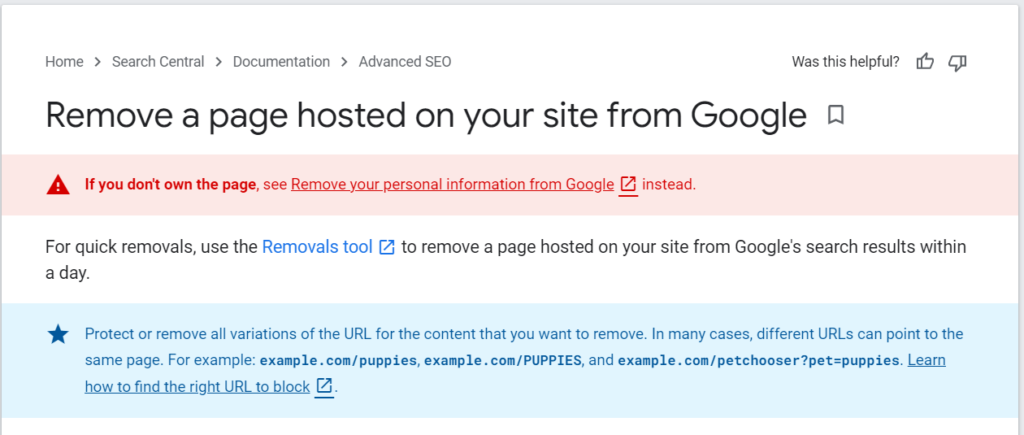This screenshot has height=435, width=1024.
Task: Click the chevron between Search Central and Documentation
Action: tap(219, 62)
